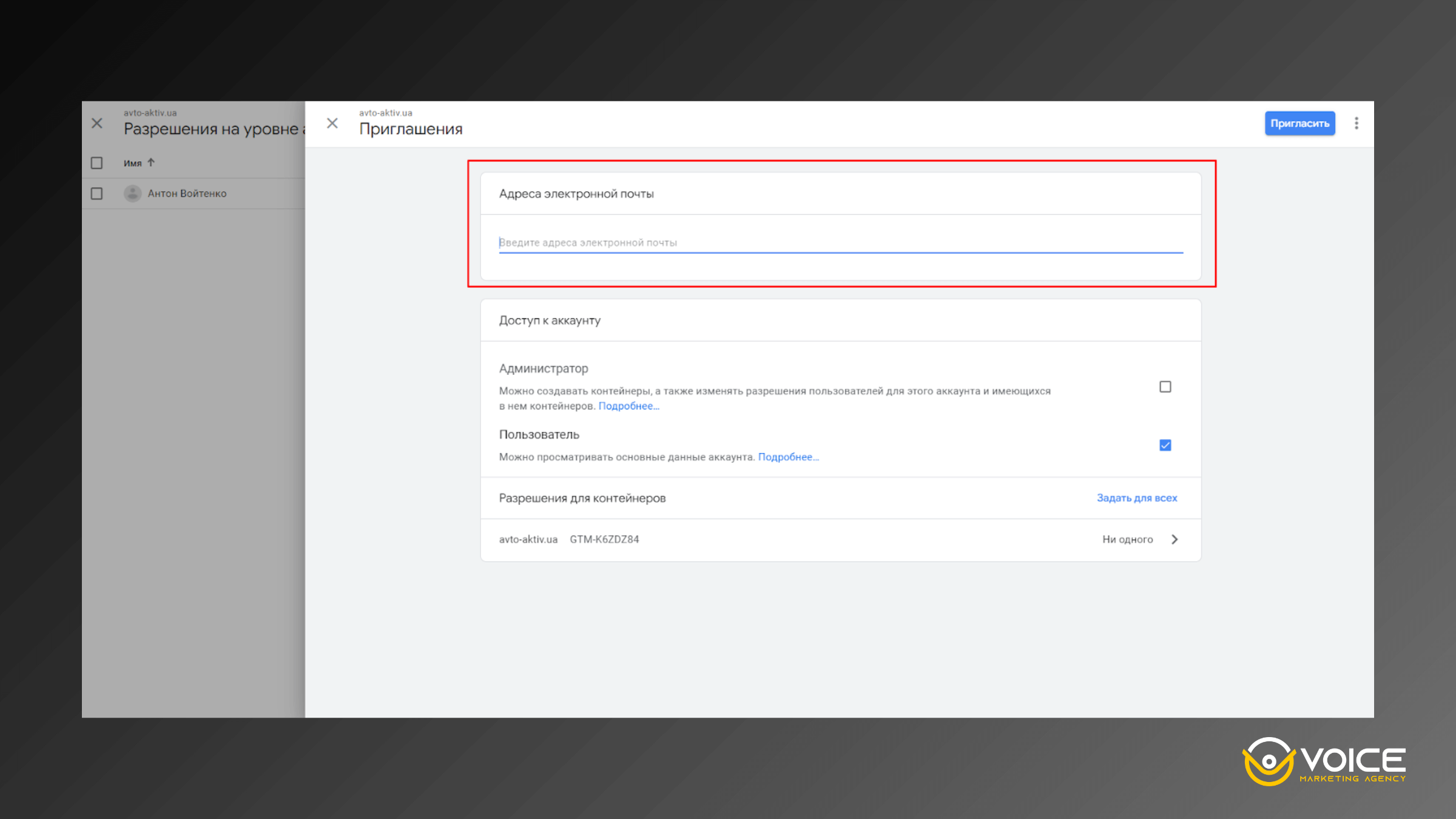Open Задать для всех link
This screenshot has height=819, width=1456.
coord(1136,497)
